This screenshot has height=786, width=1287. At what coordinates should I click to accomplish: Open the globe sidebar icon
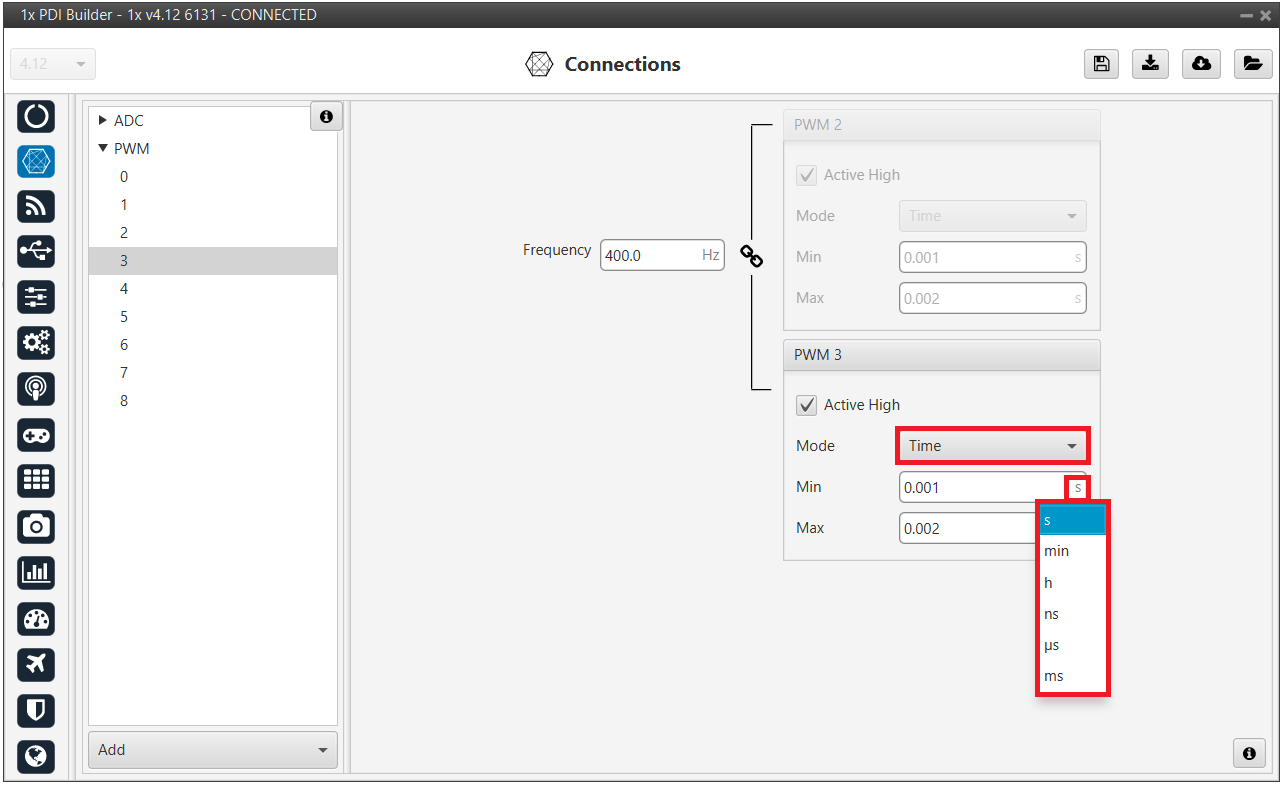point(36,756)
